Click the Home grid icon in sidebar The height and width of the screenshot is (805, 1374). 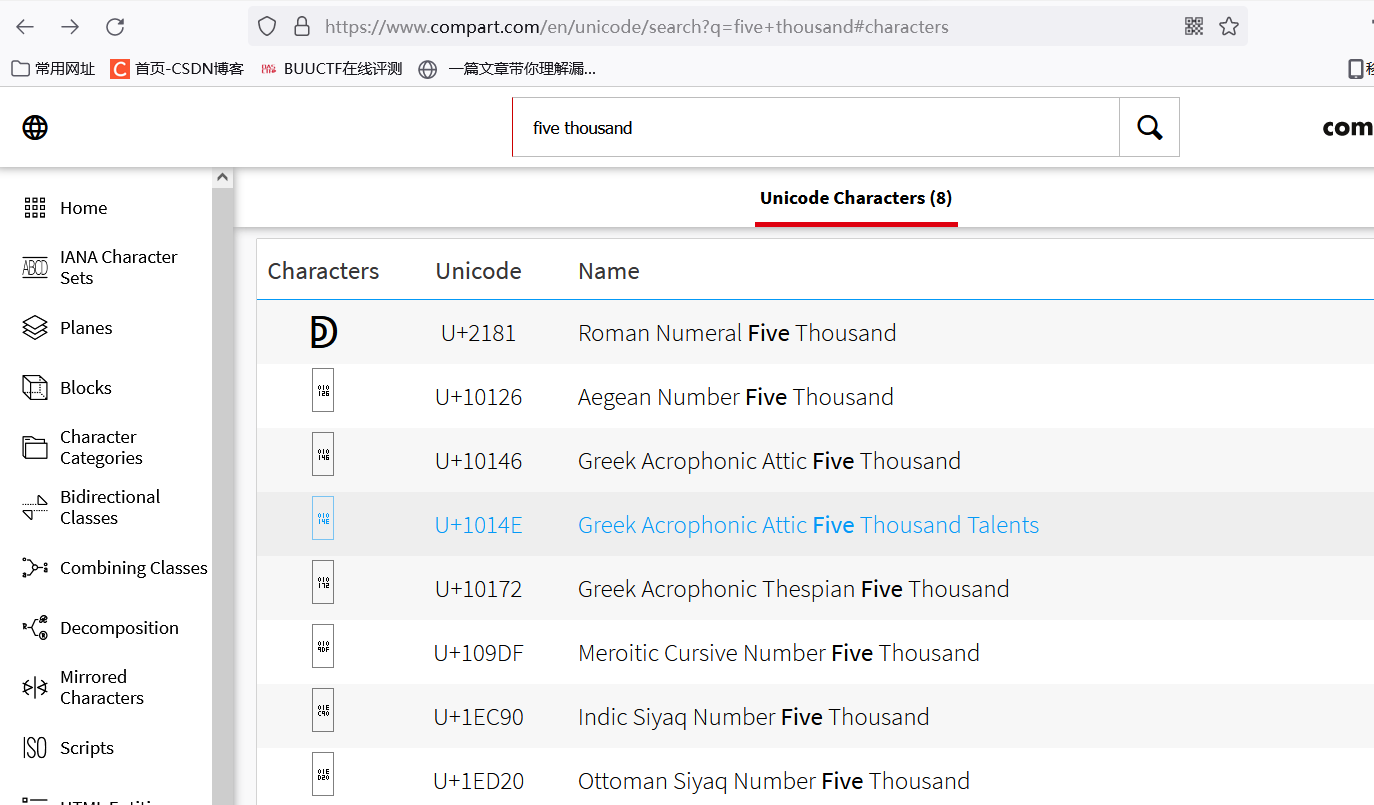35,208
